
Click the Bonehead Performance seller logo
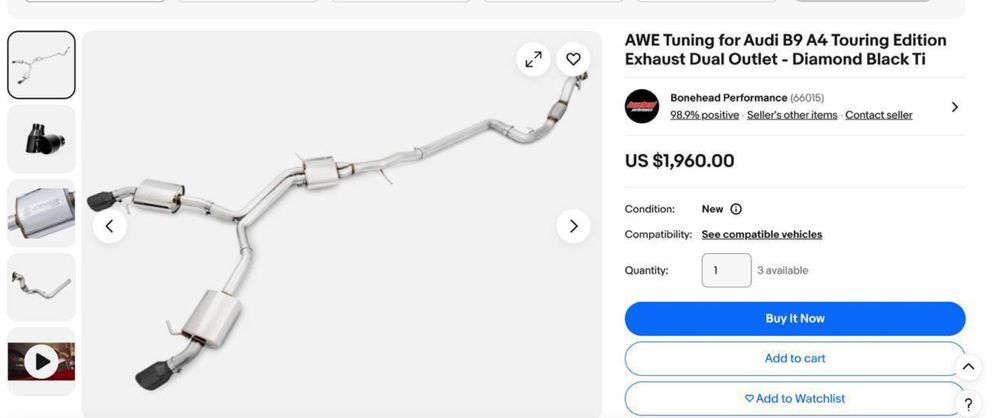(x=642, y=106)
